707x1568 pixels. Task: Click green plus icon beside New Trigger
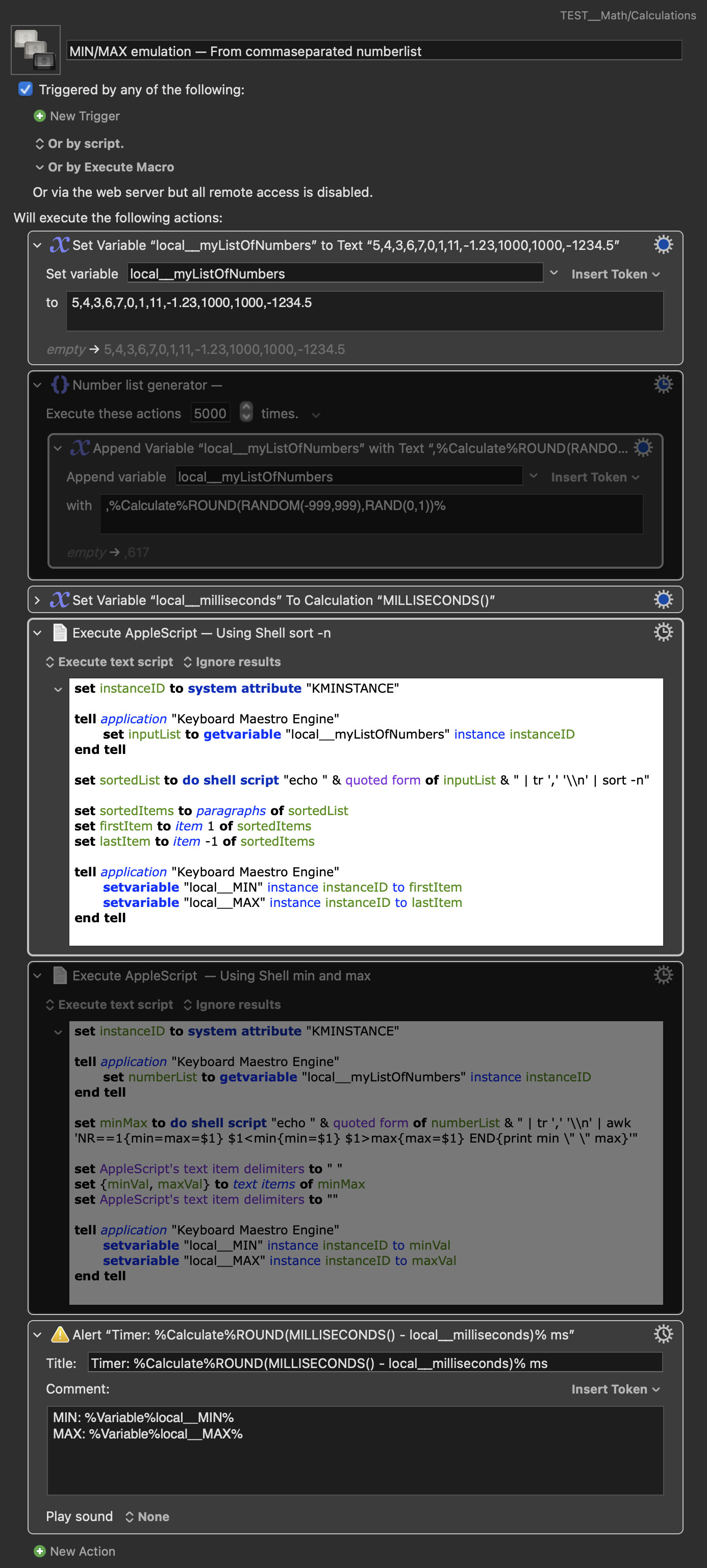[x=40, y=116]
